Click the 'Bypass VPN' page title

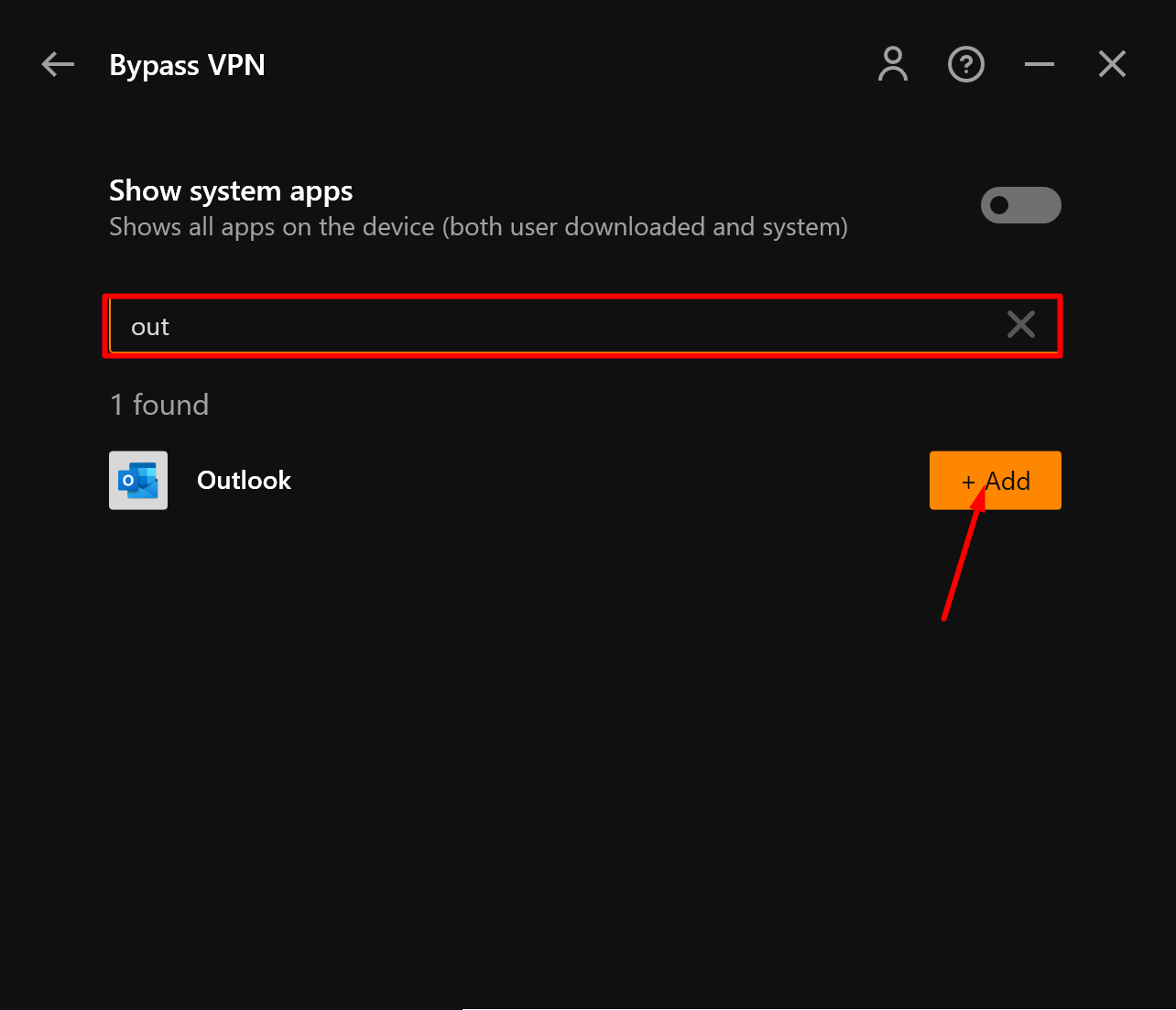pos(187,65)
